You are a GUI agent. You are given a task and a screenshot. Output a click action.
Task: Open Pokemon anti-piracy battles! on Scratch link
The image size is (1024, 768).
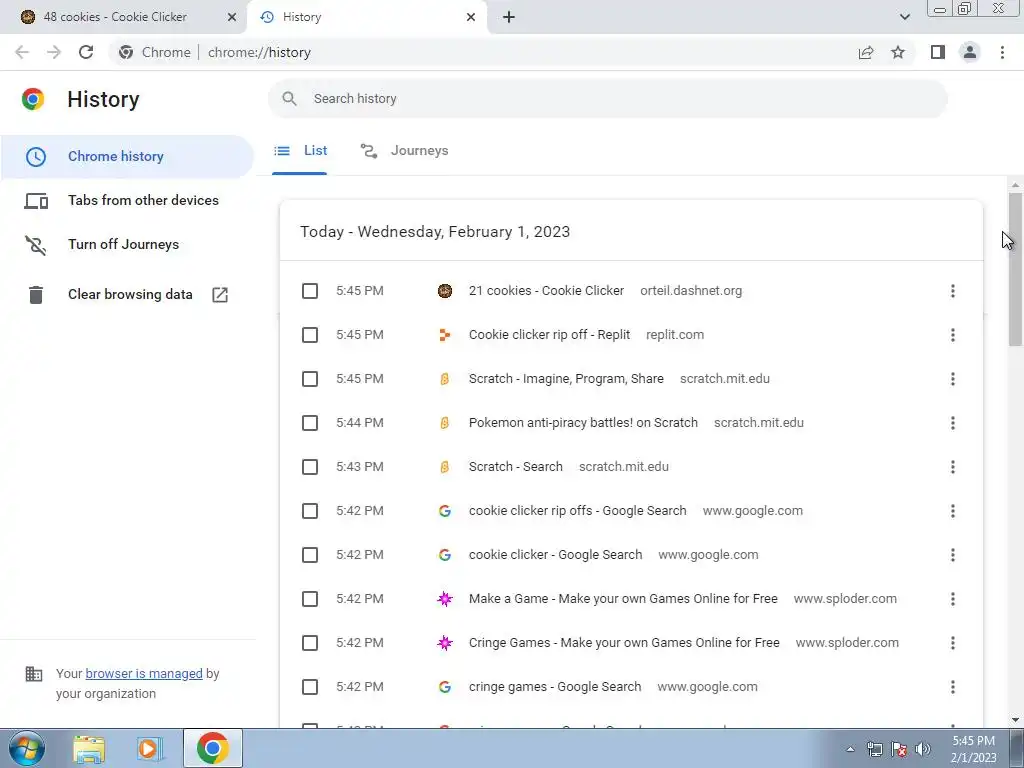click(x=583, y=423)
